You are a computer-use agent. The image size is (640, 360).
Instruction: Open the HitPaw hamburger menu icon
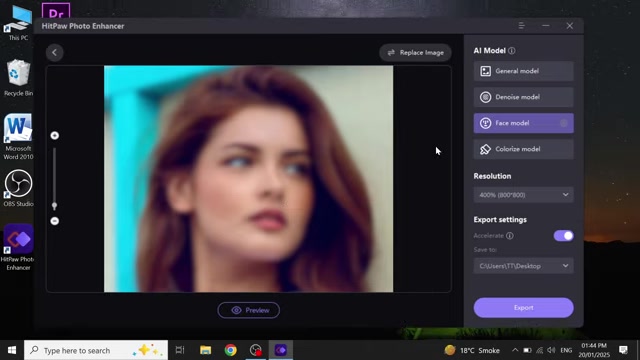(521, 26)
